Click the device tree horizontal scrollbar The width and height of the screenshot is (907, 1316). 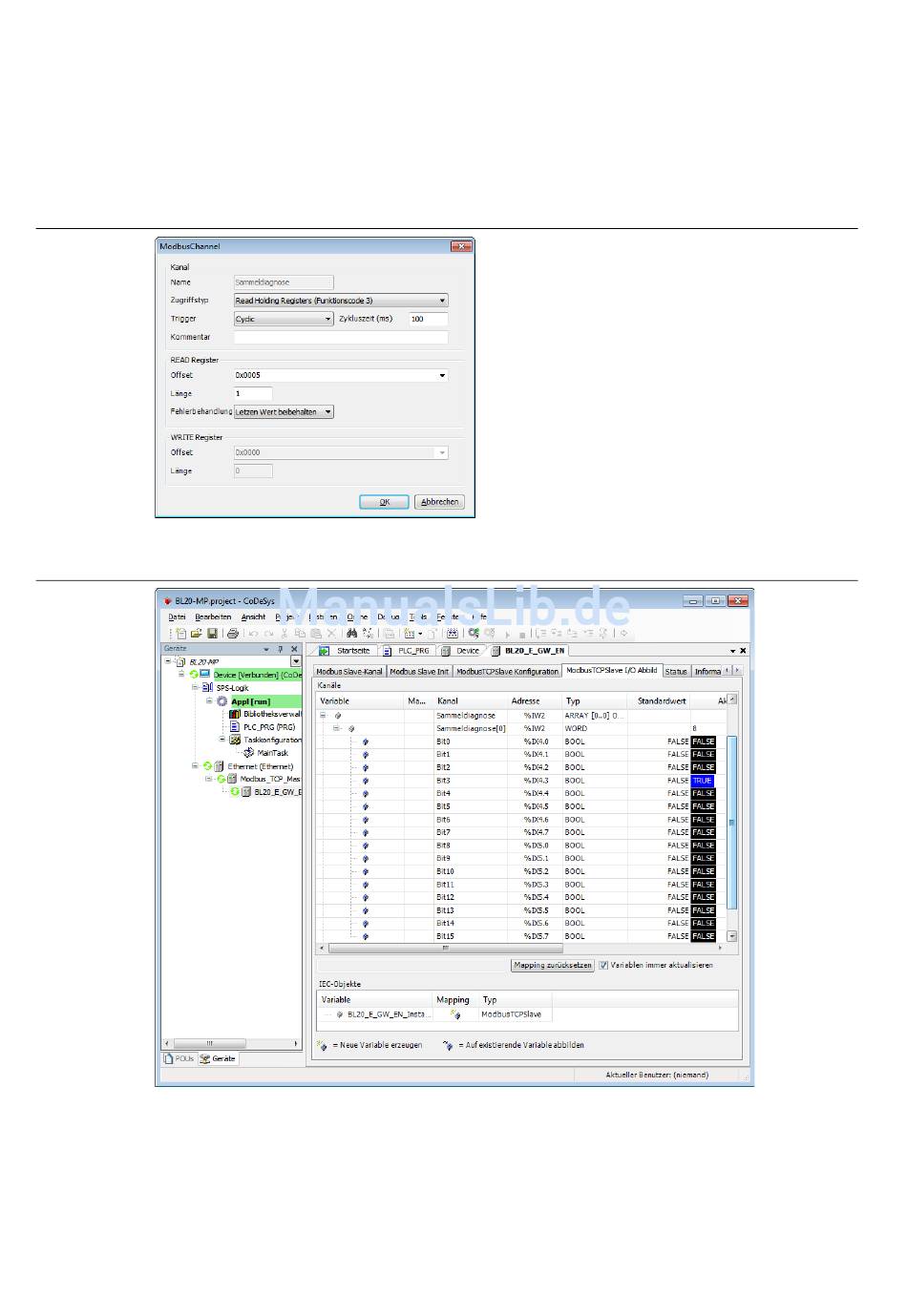coord(210,1044)
